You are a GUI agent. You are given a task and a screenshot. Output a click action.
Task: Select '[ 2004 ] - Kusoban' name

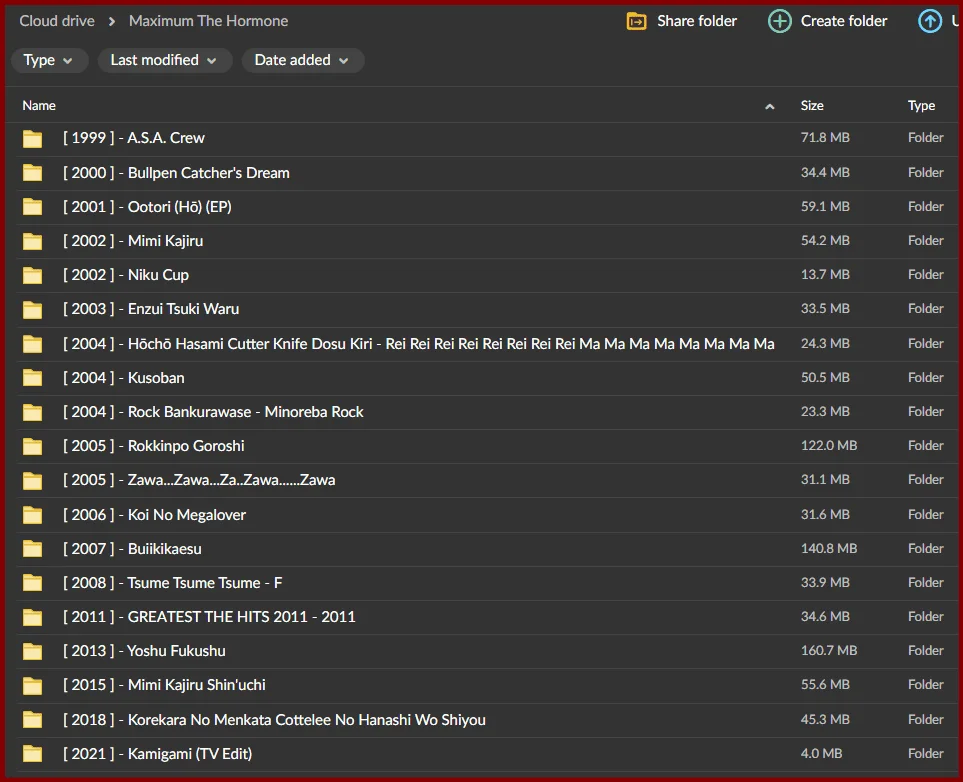(x=123, y=378)
